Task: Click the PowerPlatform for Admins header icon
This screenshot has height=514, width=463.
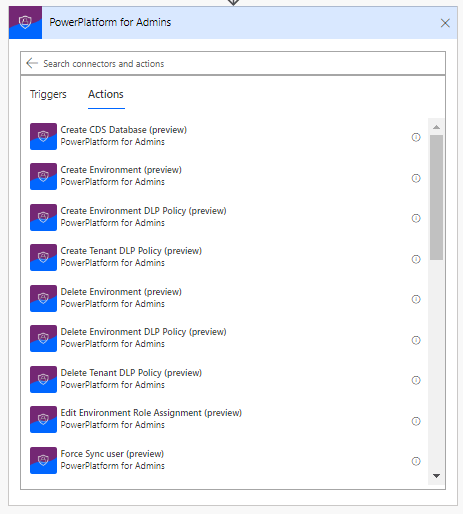Action: [x=25, y=23]
